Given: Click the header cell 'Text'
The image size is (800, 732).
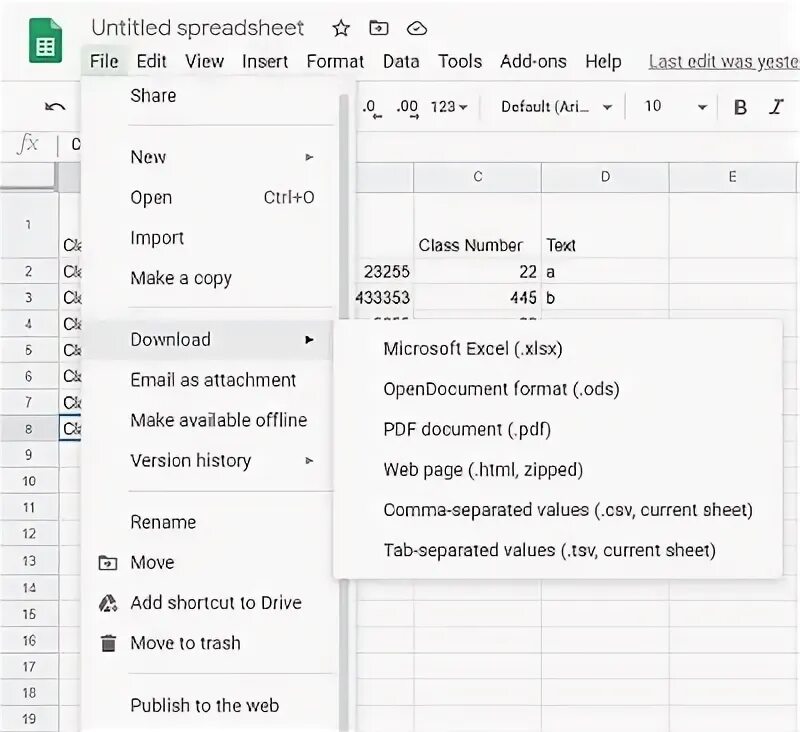Looking at the screenshot, I should (605, 225).
